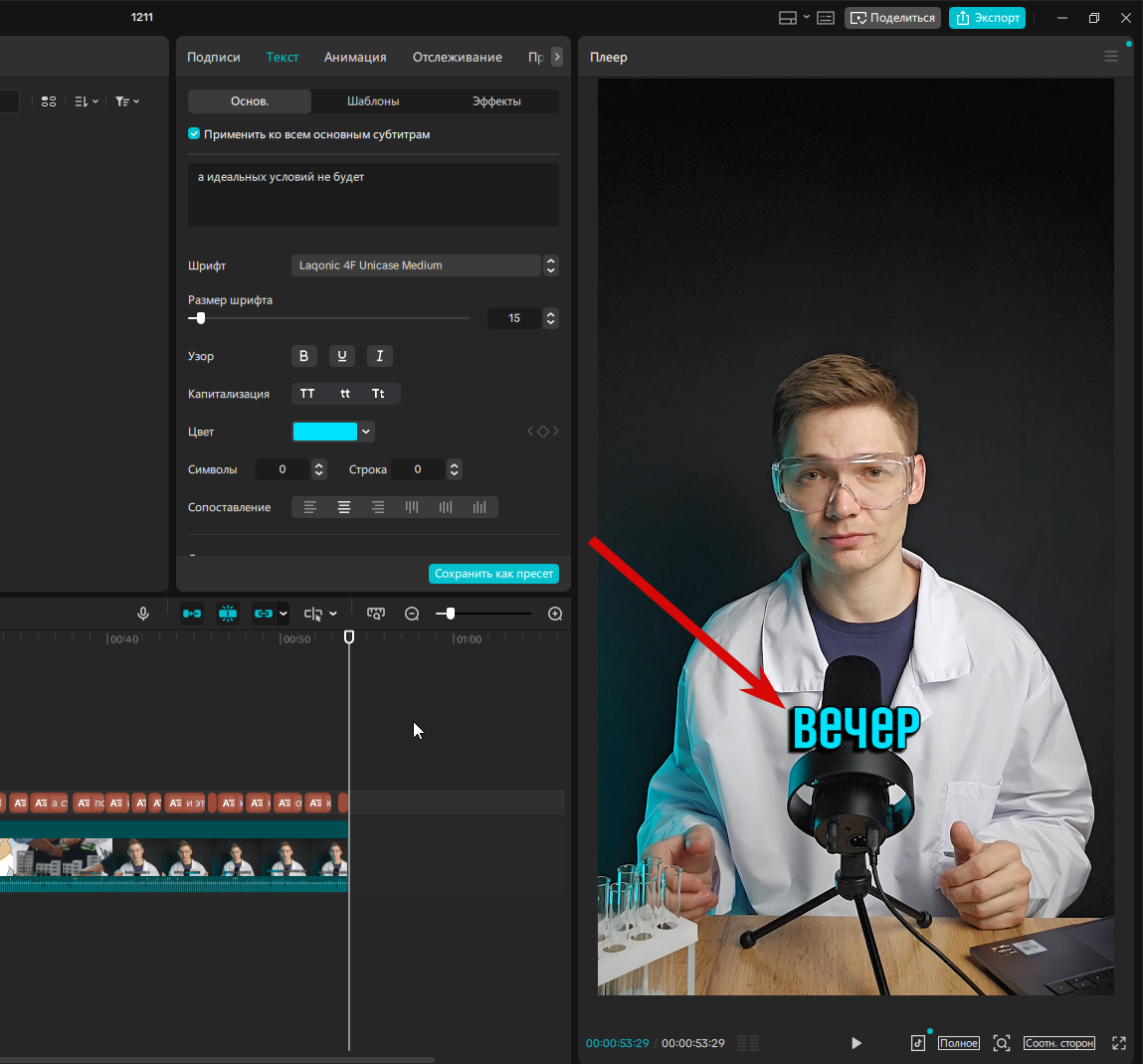1143x1064 pixels.
Task: Select the Основ. sub-tab
Action: (250, 101)
